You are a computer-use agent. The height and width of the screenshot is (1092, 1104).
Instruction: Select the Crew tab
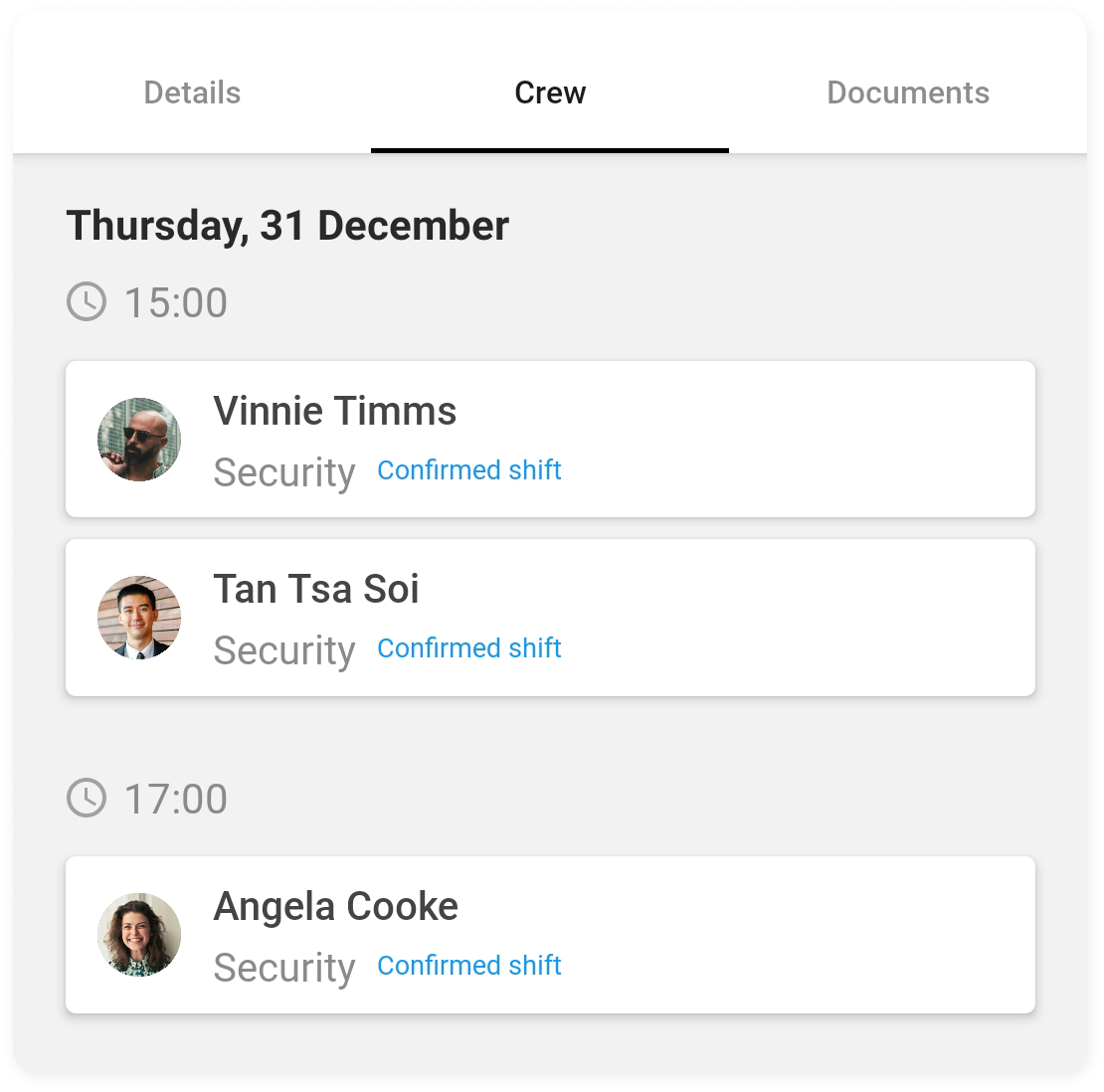pyautogui.click(x=550, y=92)
